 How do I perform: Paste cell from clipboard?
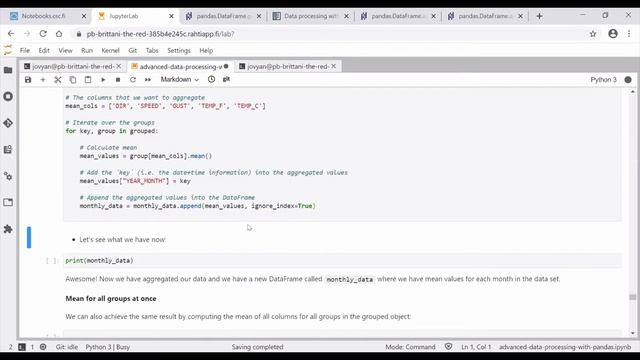point(88,80)
